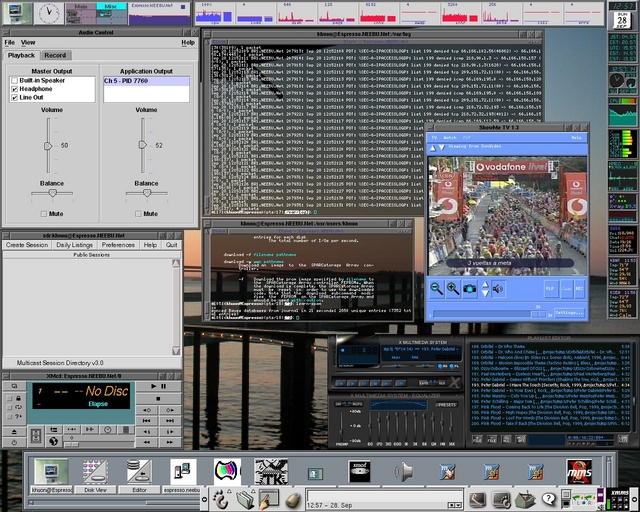Click XMcd previous track button
640x512 pixels.
[147, 421]
